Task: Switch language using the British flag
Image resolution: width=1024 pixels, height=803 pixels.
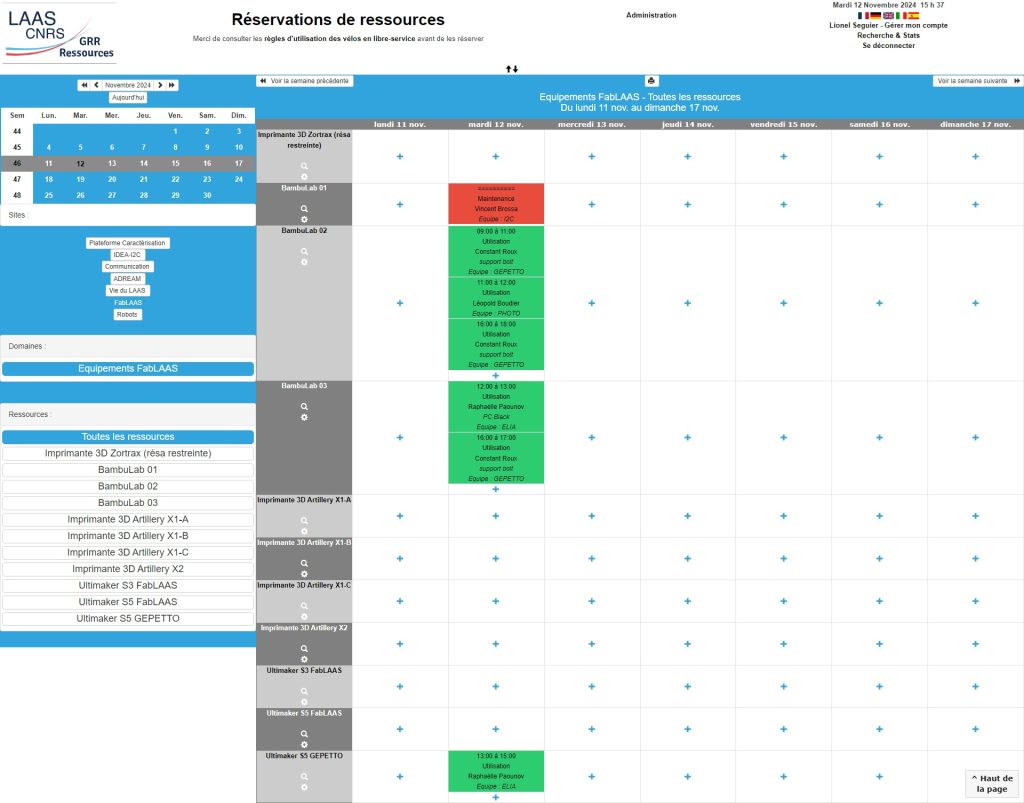Action: [888, 16]
